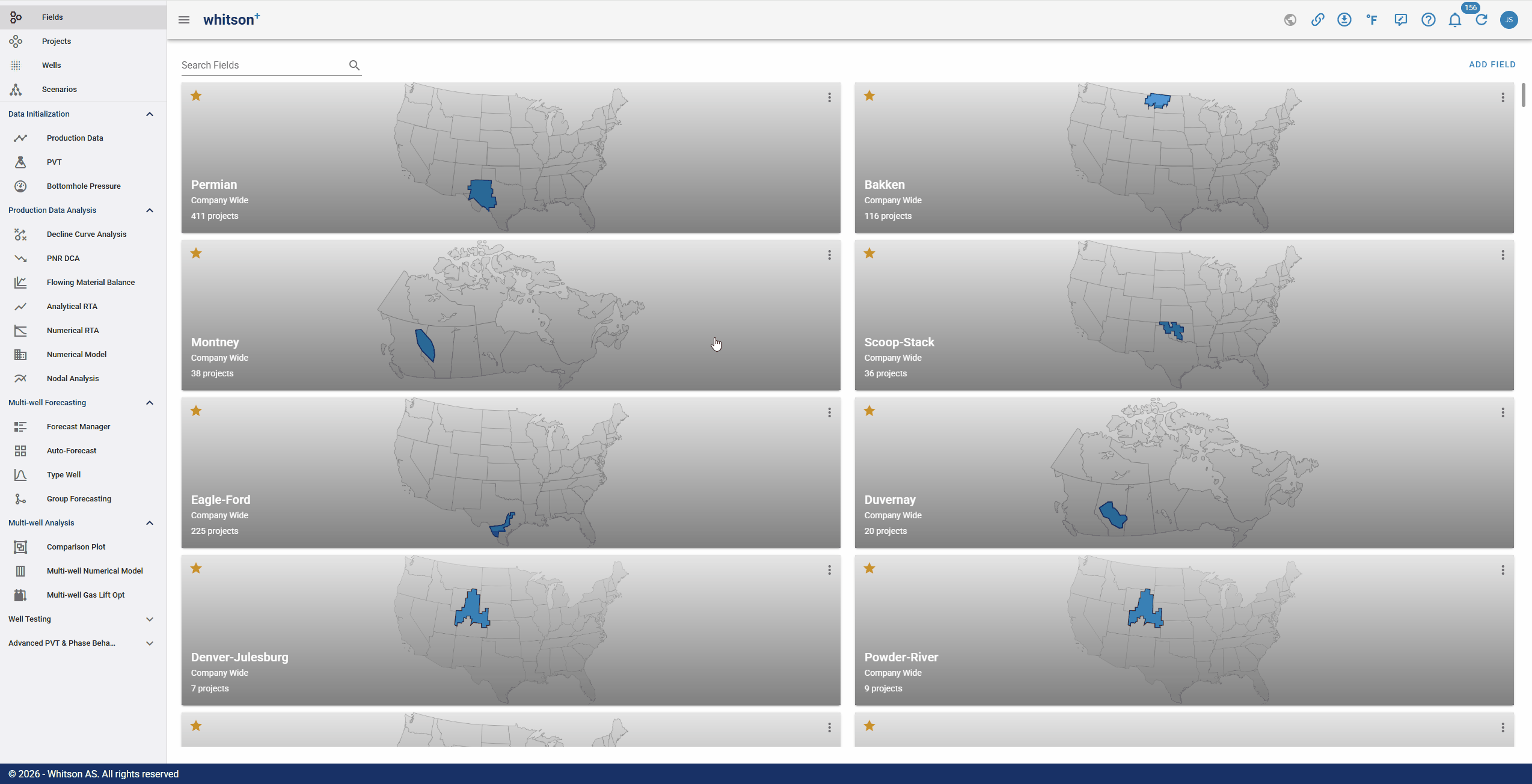Open the three-dot menu on Permian card
The image size is (1532, 784).
click(x=829, y=97)
